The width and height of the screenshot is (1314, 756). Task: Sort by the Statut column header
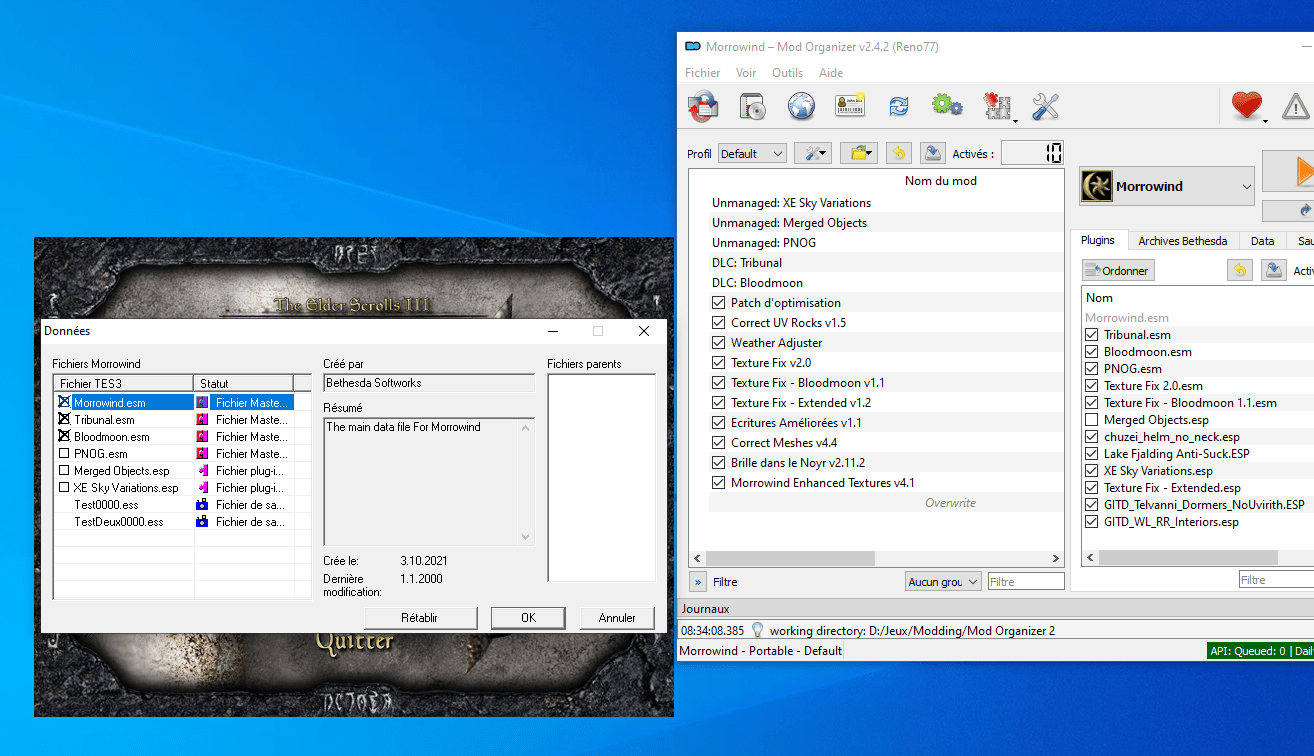coord(244,383)
